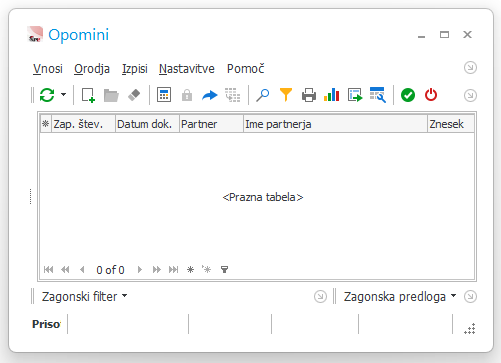This screenshot has width=501, height=363.
Task: Click the printer icon
Action: coord(309,95)
